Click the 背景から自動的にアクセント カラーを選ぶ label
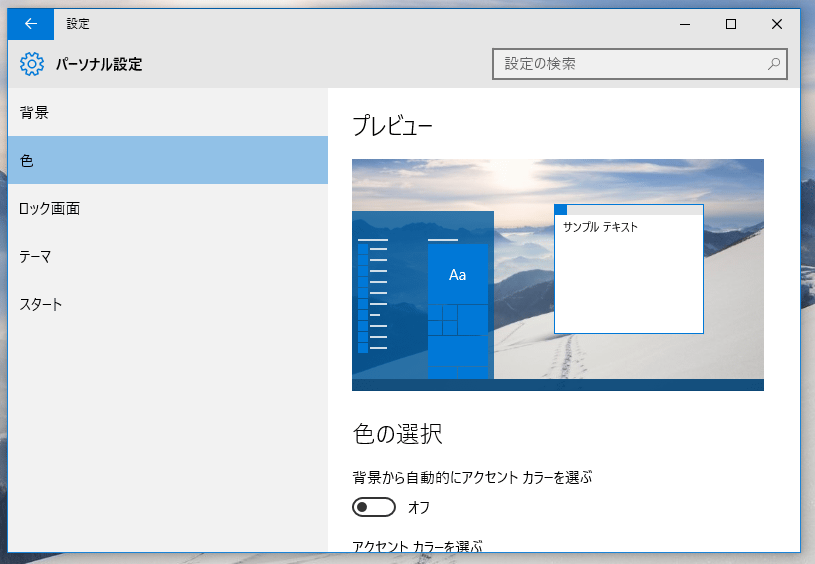Image resolution: width=815 pixels, height=564 pixels. tap(472, 477)
